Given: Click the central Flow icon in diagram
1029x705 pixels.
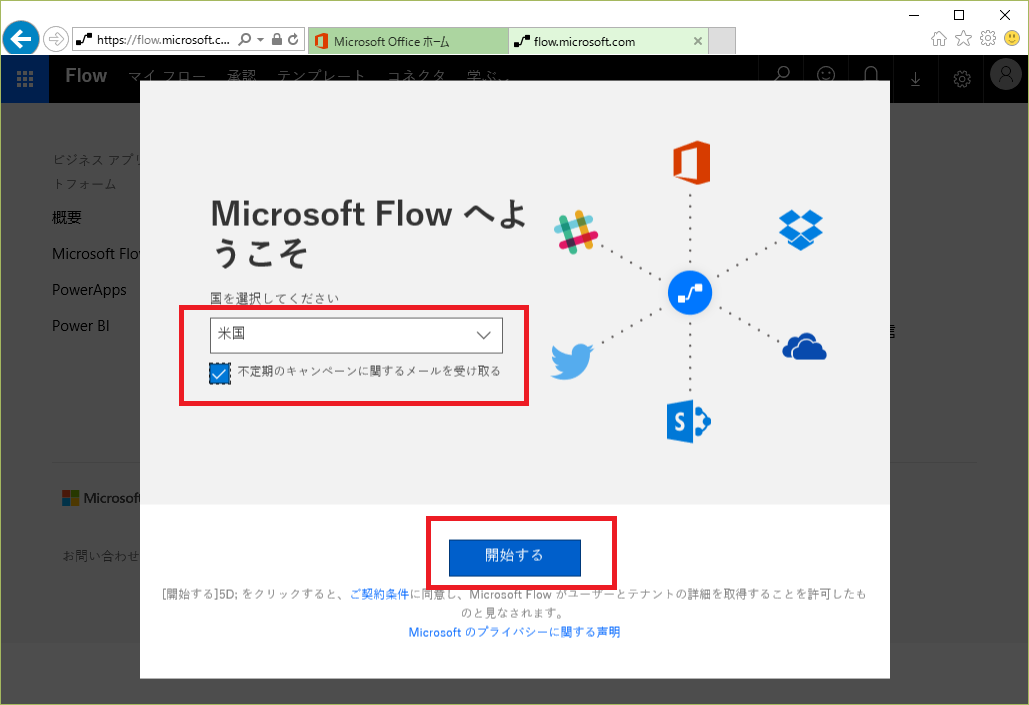Looking at the screenshot, I should (x=690, y=293).
